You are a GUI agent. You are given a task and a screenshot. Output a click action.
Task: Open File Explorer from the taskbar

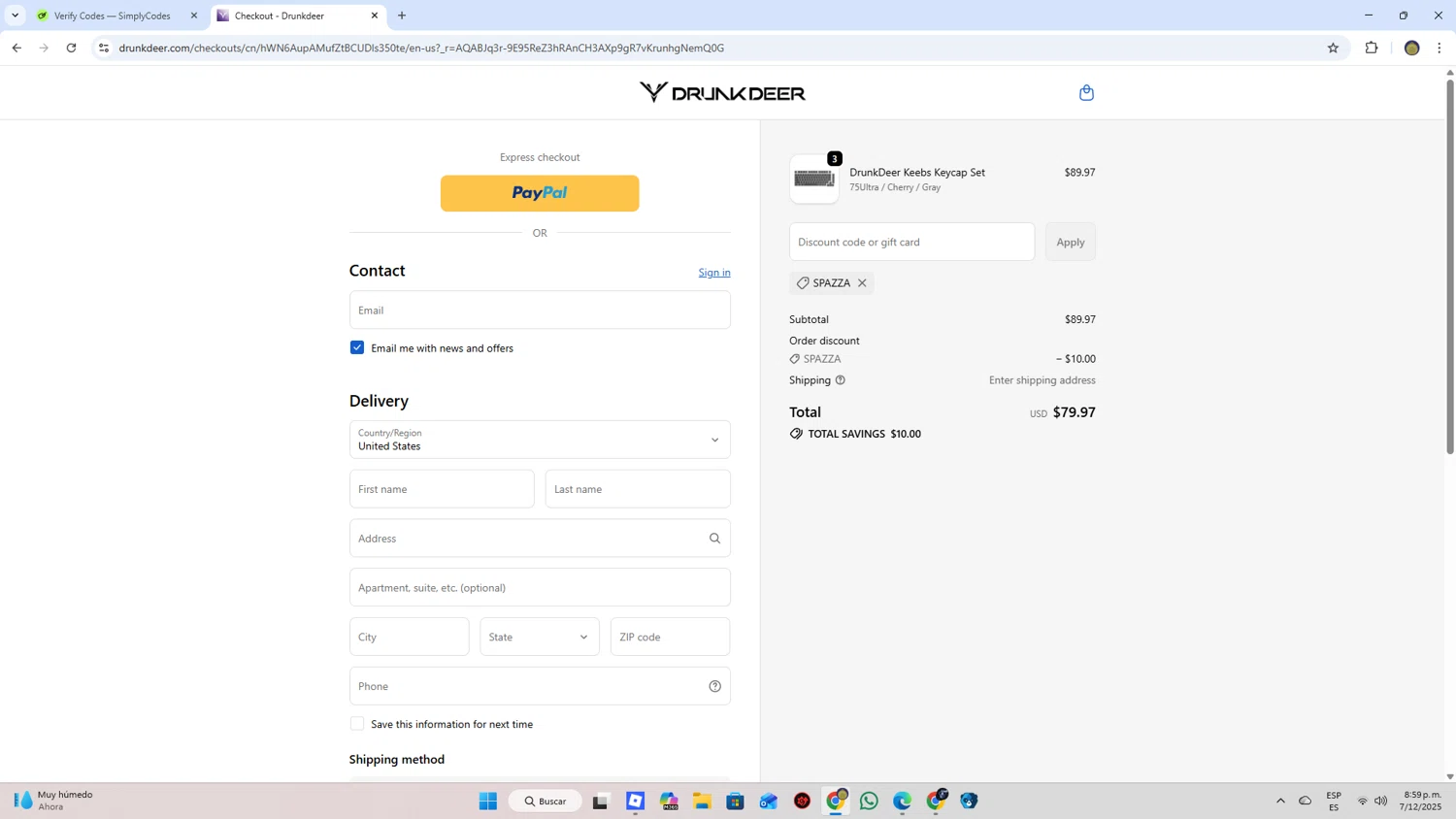(x=702, y=802)
